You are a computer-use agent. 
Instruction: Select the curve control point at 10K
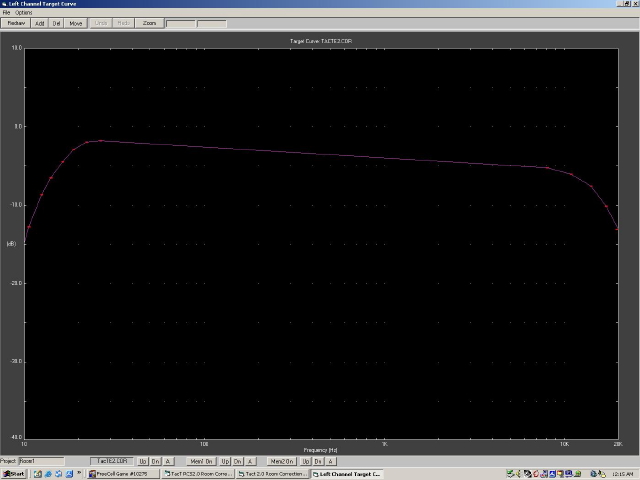pos(571,175)
